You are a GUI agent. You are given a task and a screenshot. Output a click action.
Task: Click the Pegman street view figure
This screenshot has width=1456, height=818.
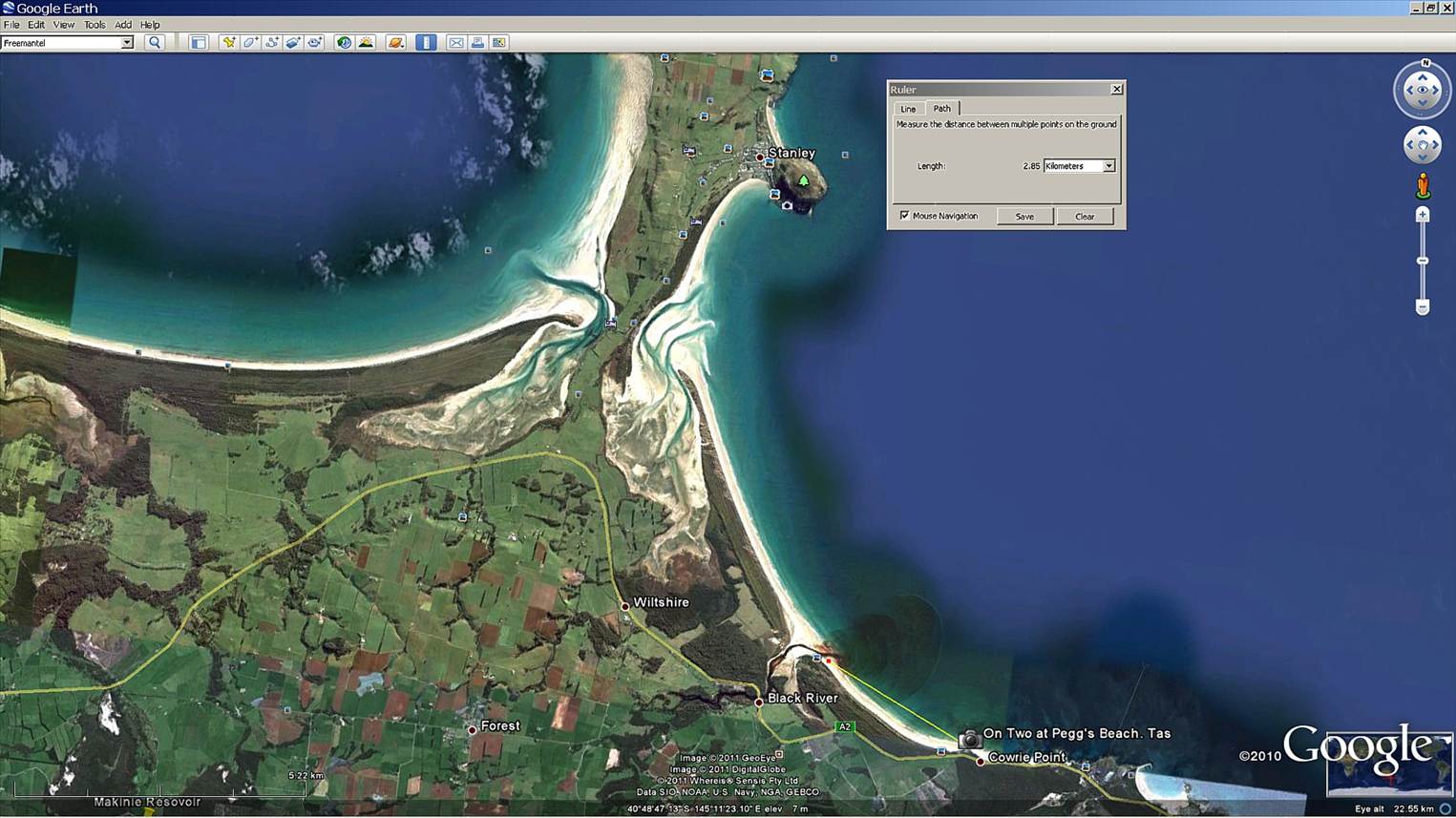pyautogui.click(x=1423, y=186)
